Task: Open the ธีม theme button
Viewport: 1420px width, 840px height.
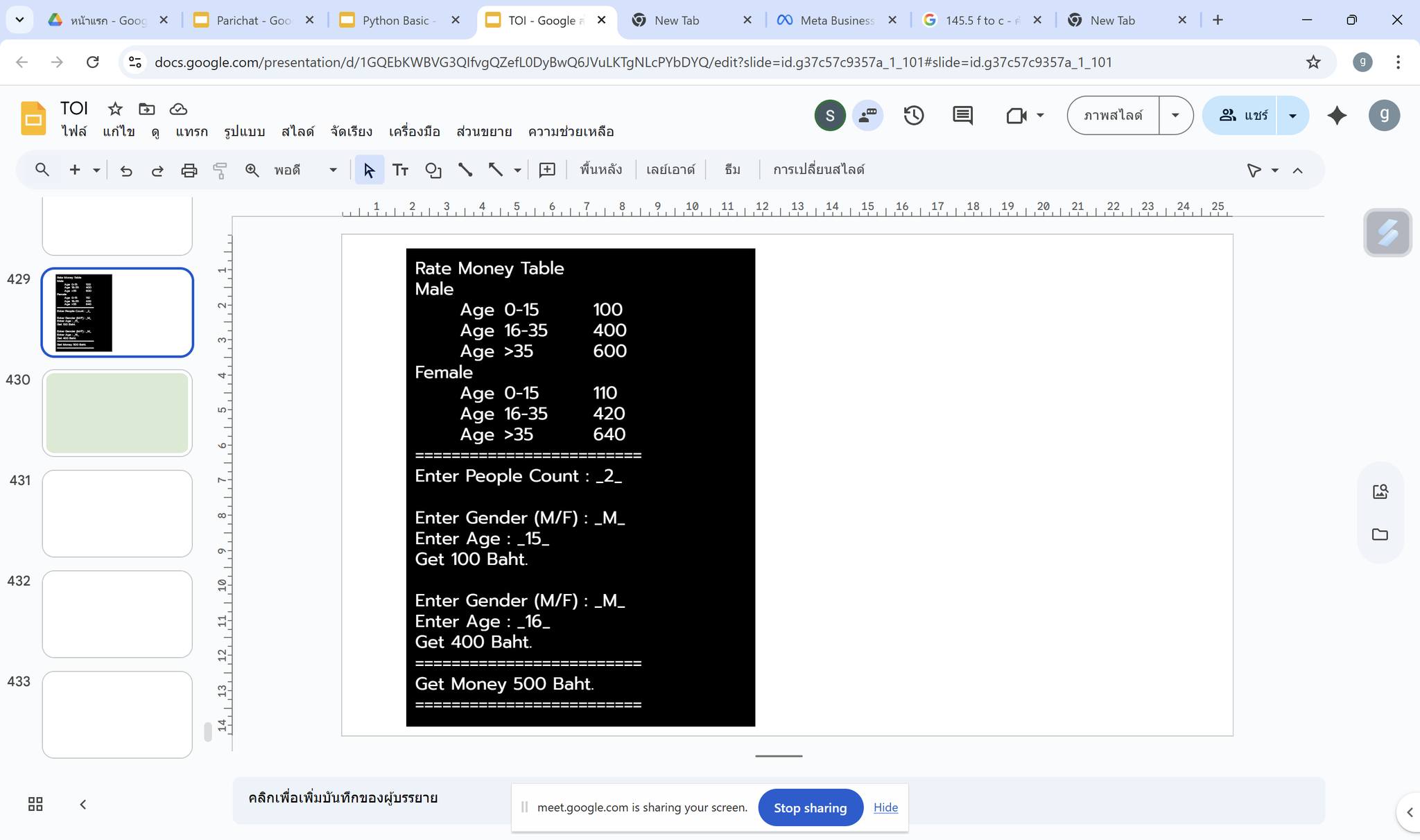Action: tap(732, 170)
